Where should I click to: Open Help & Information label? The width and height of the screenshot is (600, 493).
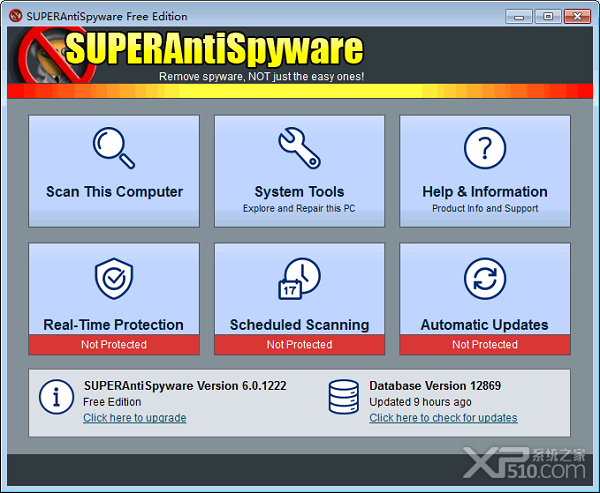tap(485, 191)
